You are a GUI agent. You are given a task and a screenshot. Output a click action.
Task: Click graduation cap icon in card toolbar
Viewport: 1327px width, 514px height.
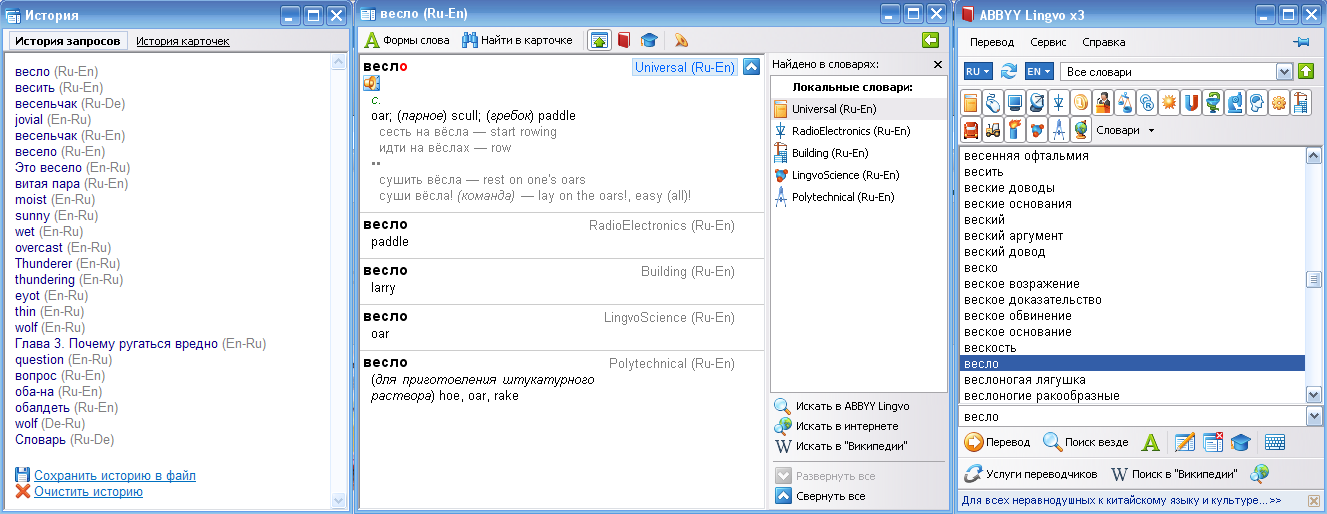pyautogui.click(x=649, y=40)
